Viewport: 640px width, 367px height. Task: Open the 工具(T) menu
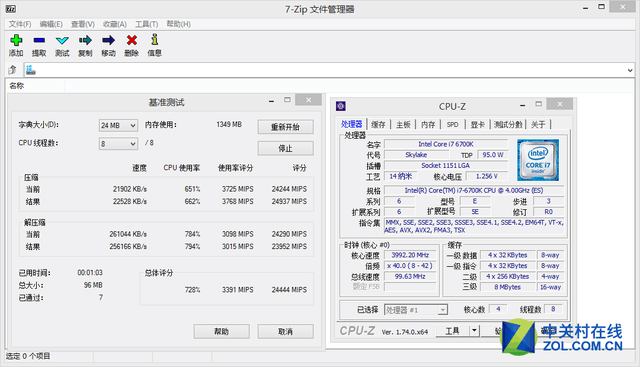pos(147,24)
